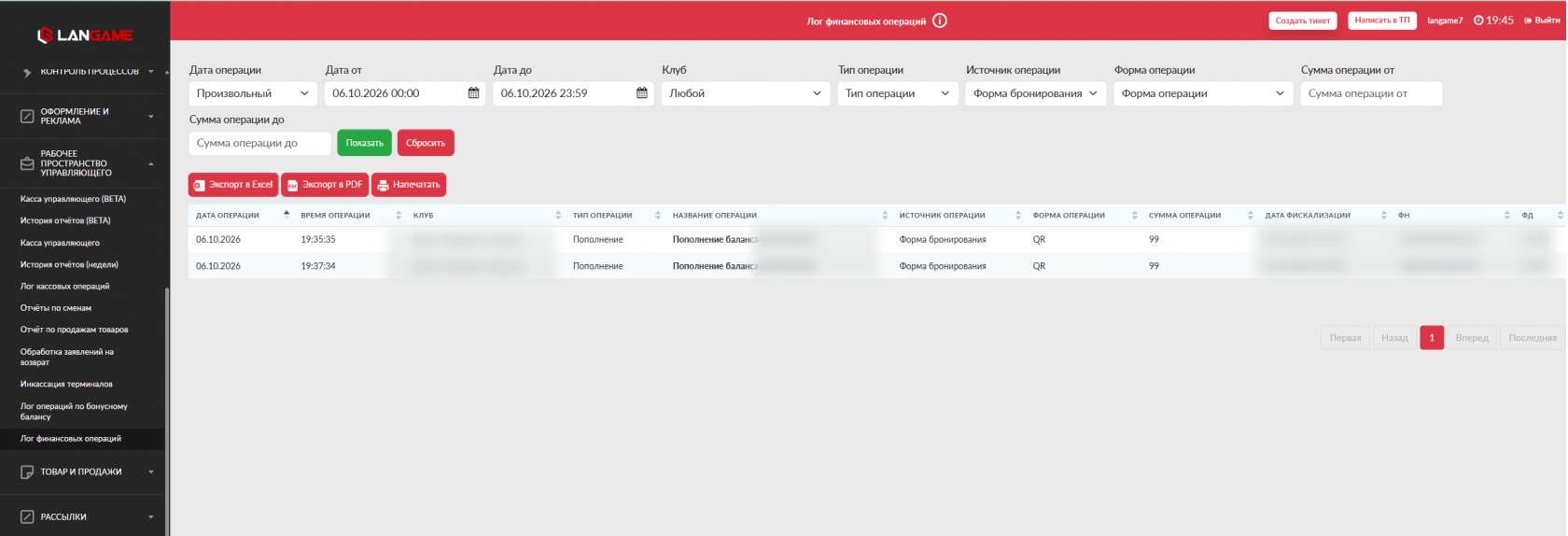Click the LANGAME logo

pos(85,35)
